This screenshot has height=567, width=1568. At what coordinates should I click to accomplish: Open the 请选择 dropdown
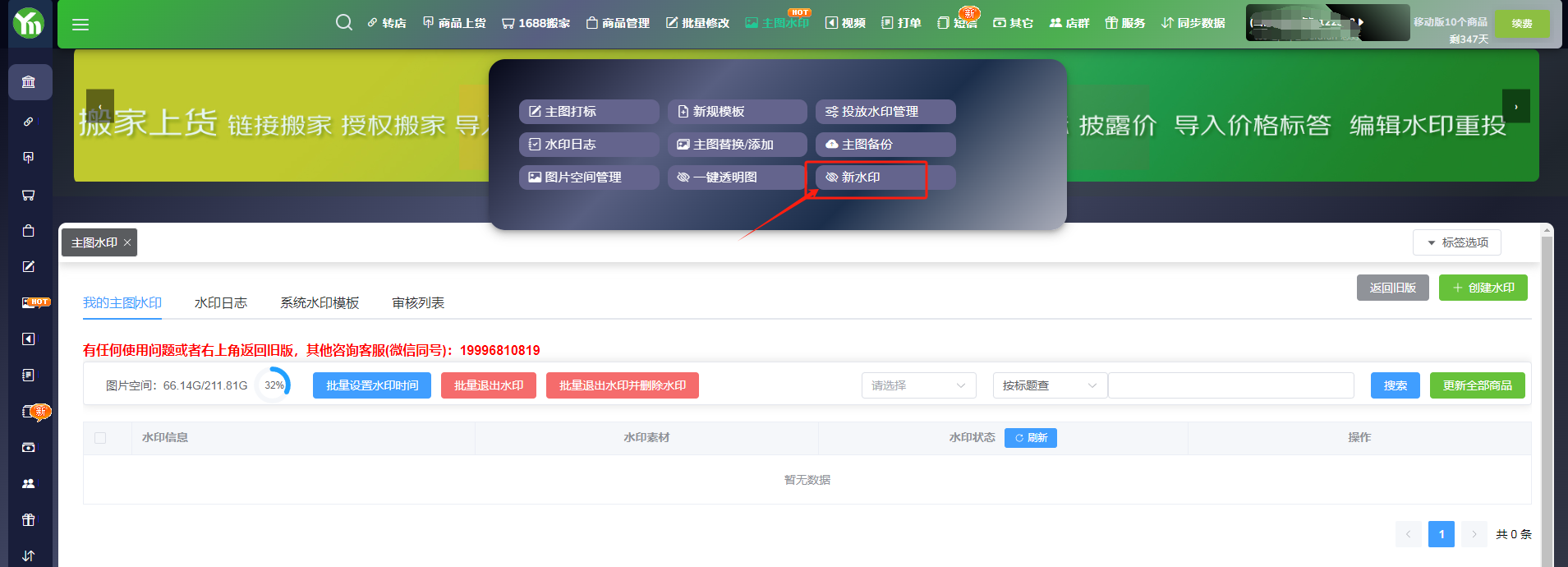[917, 385]
